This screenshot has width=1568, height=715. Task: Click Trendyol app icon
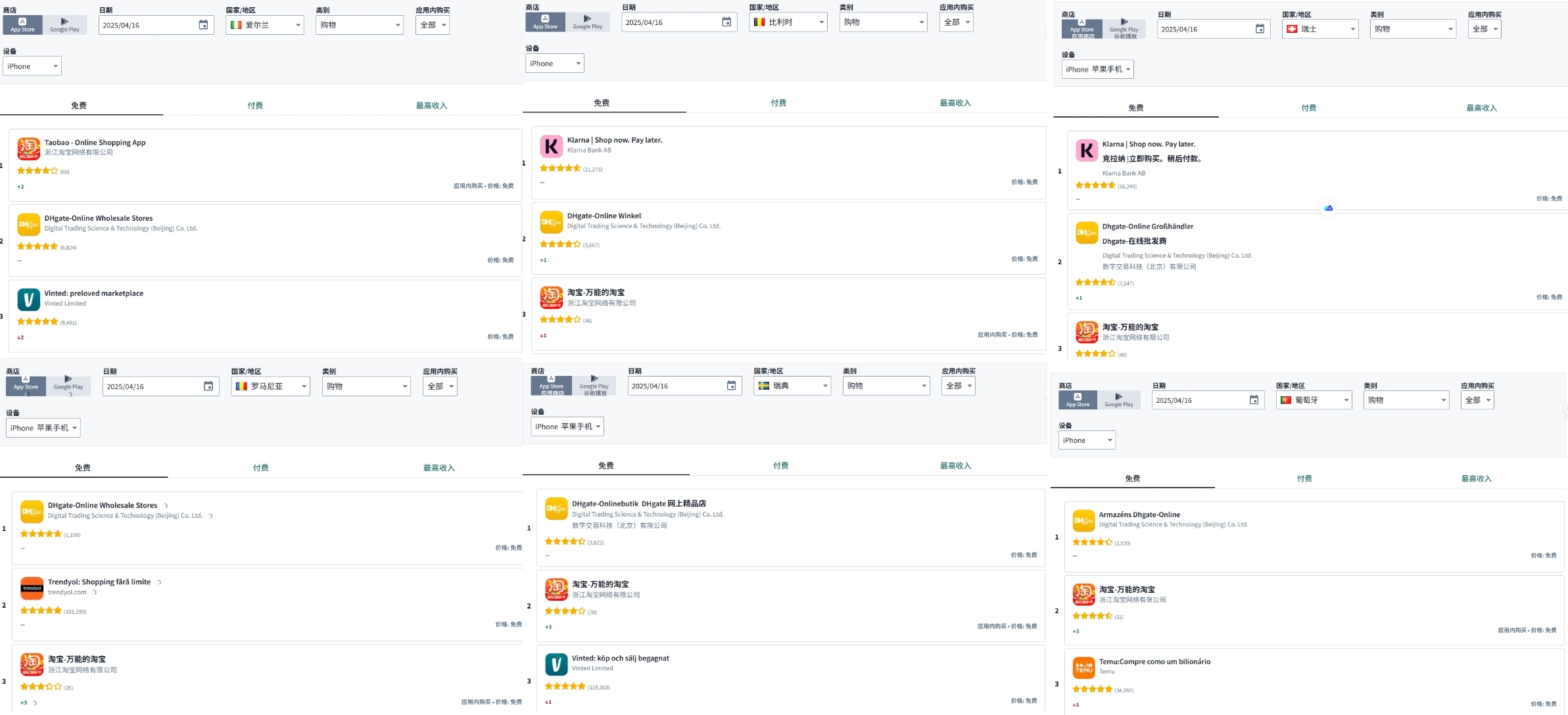[x=32, y=588]
